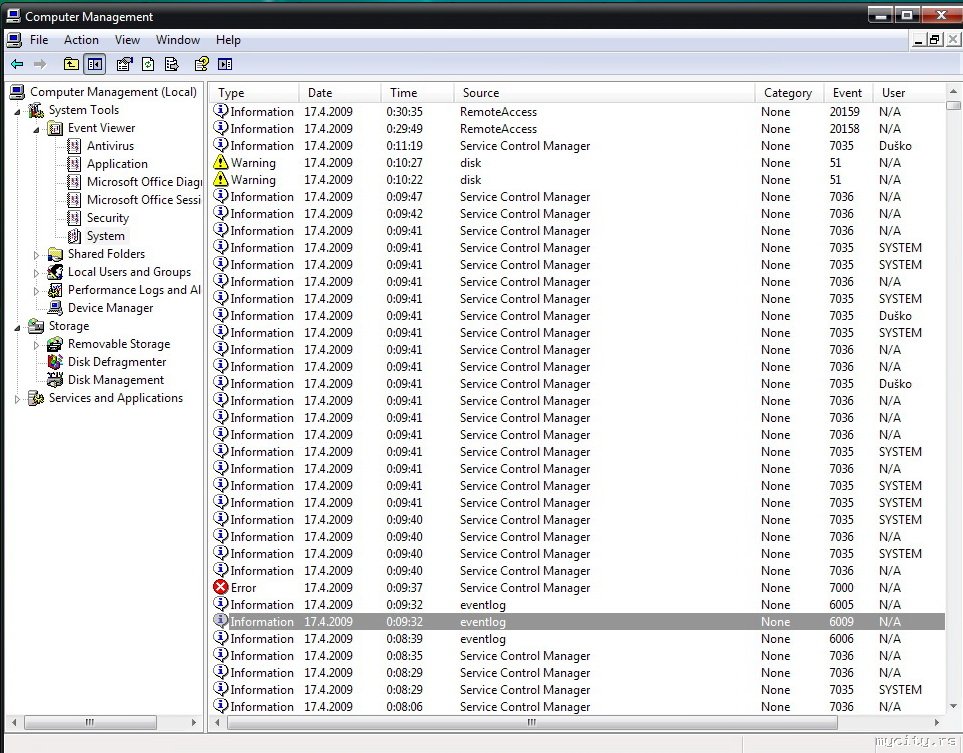This screenshot has width=963, height=753.
Task: Click the Refresh toolbar icon
Action: click(148, 64)
